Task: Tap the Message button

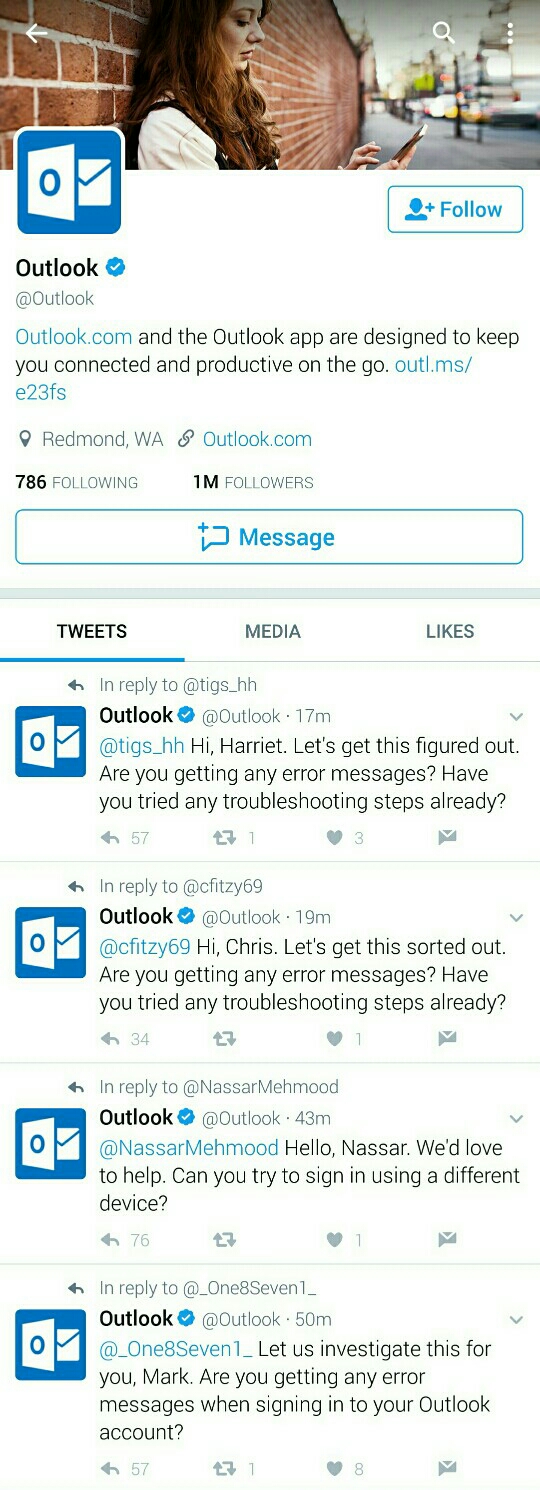Action: [269, 537]
